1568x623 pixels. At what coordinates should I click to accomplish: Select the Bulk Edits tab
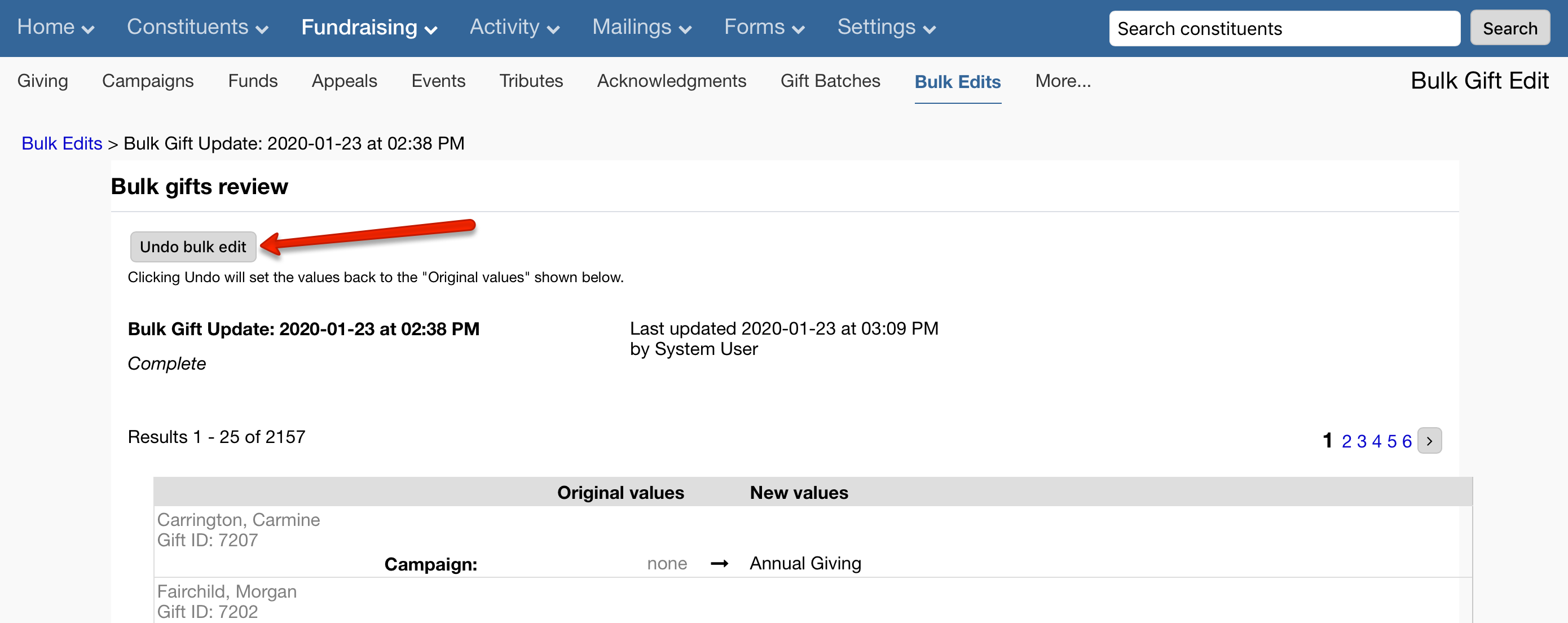click(958, 82)
